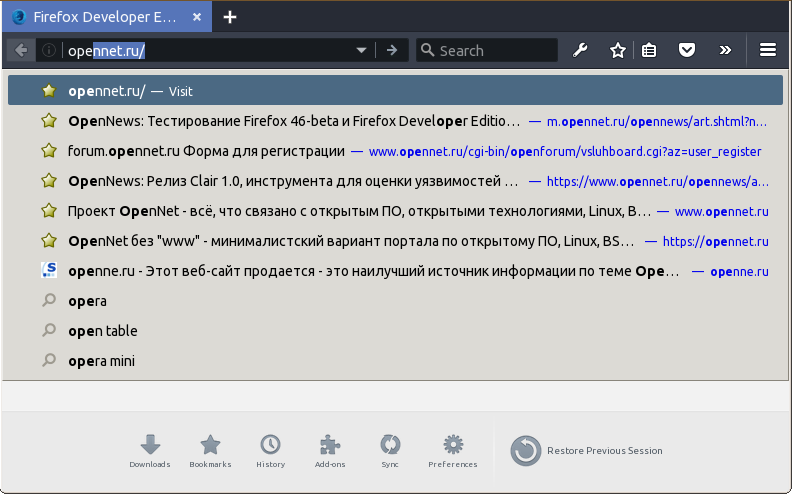Click the m.opennet.ru/opennews URL link
The width and height of the screenshot is (792, 494).
click(x=657, y=122)
